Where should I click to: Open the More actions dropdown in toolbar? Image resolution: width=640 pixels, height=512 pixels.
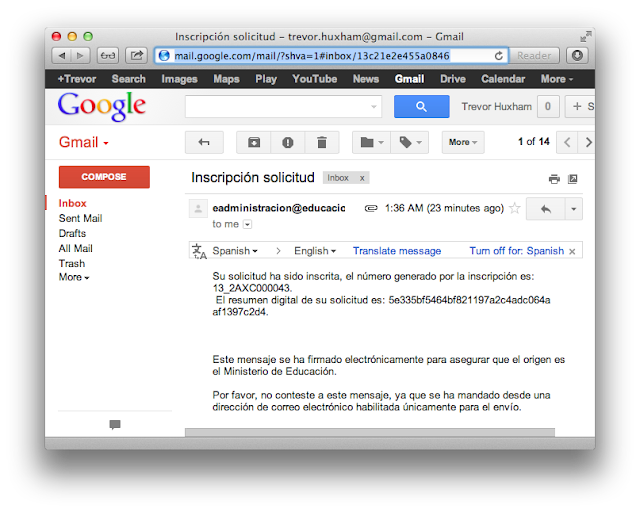463,142
